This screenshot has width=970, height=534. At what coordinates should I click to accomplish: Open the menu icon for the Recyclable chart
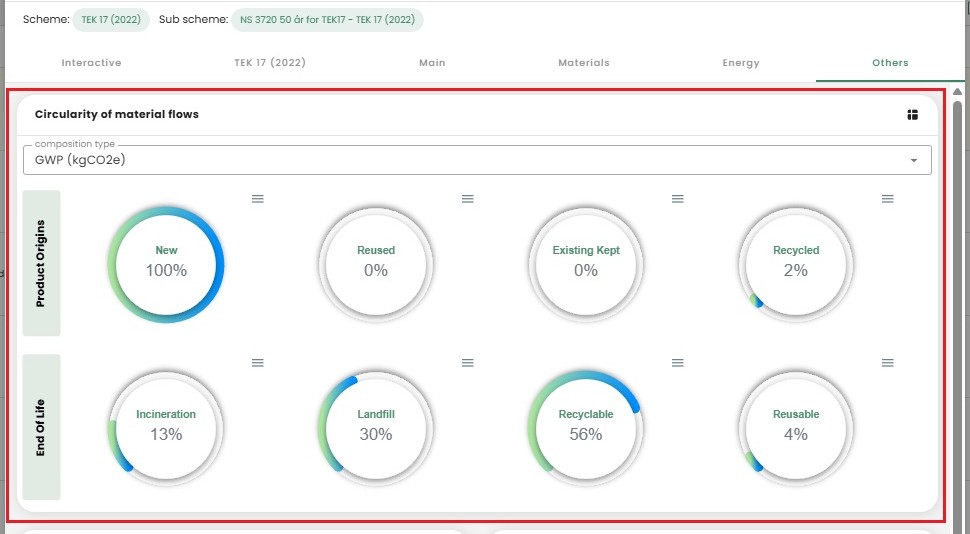pos(677,363)
